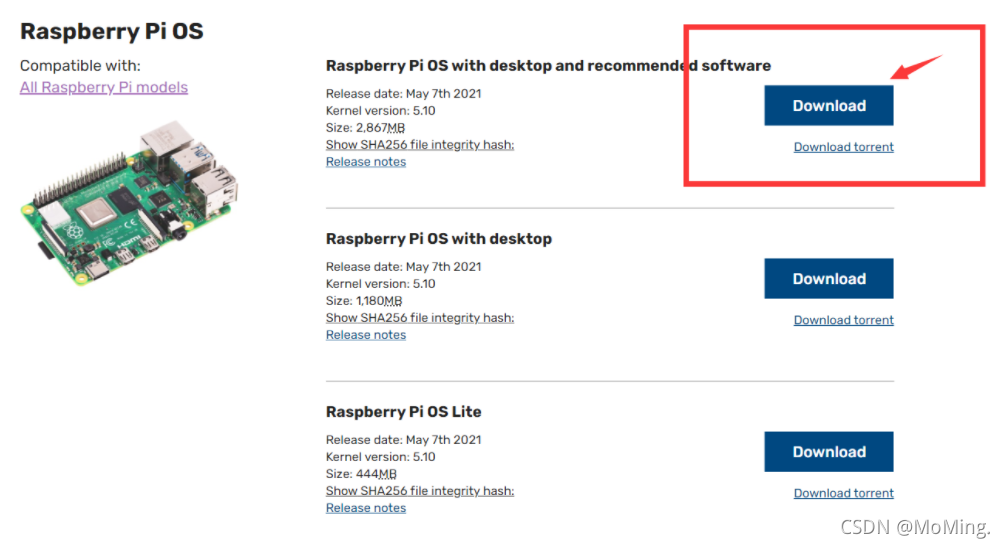Click heading 'Raspberry Pi OS with desktop and recommended software'

tap(548, 66)
